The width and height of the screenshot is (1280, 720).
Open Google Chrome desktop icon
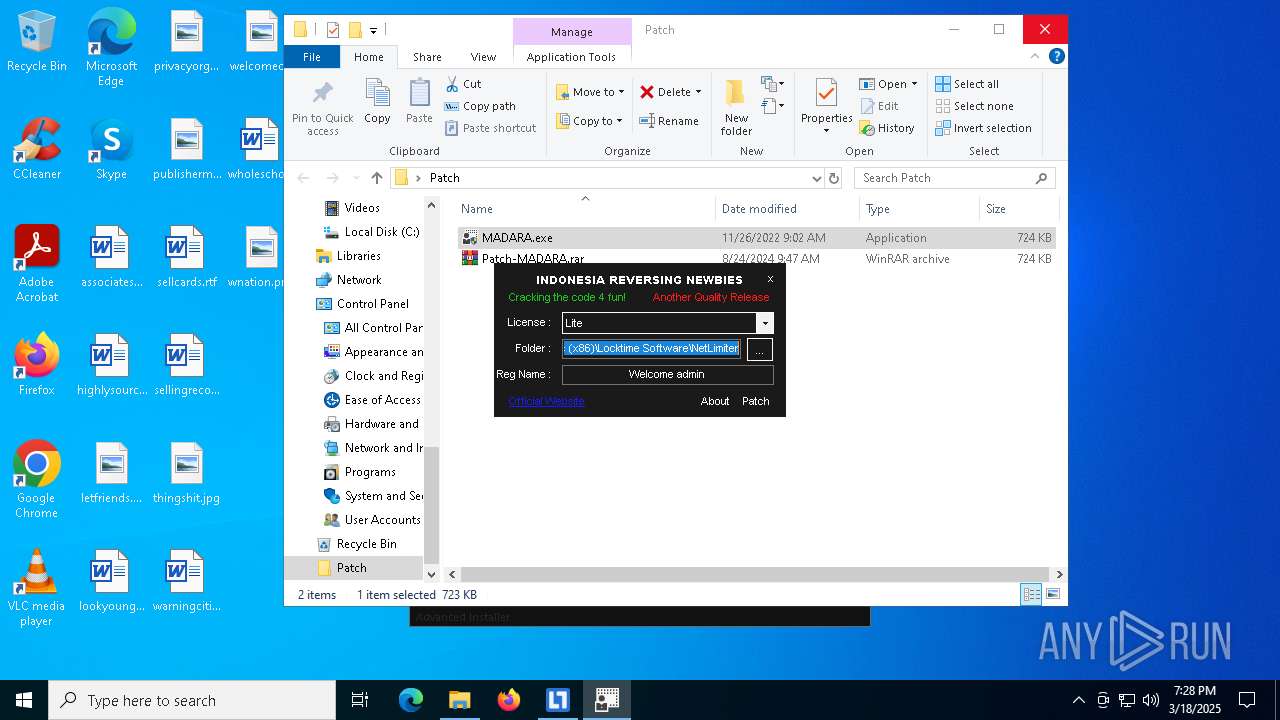tap(37, 480)
